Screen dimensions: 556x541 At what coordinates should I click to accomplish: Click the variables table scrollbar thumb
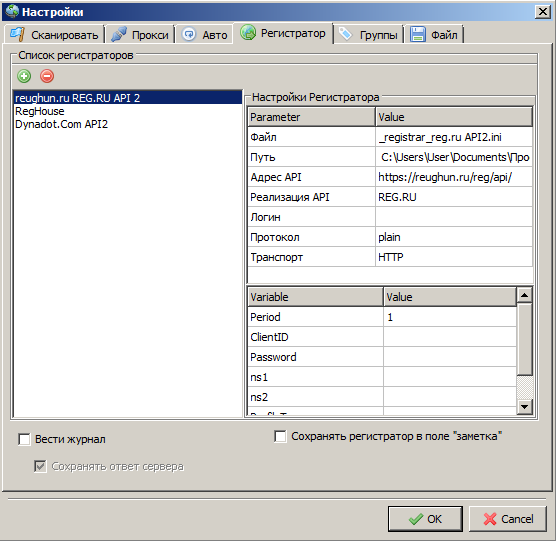[x=524, y=339]
